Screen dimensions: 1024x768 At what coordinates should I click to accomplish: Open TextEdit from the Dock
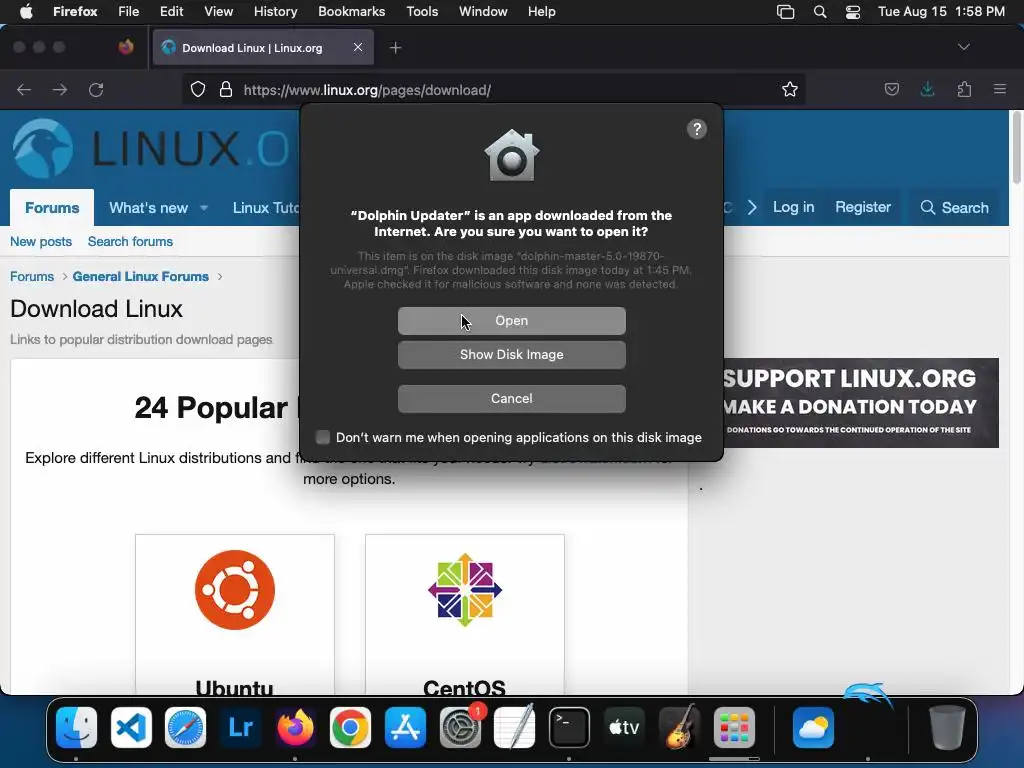click(x=515, y=727)
